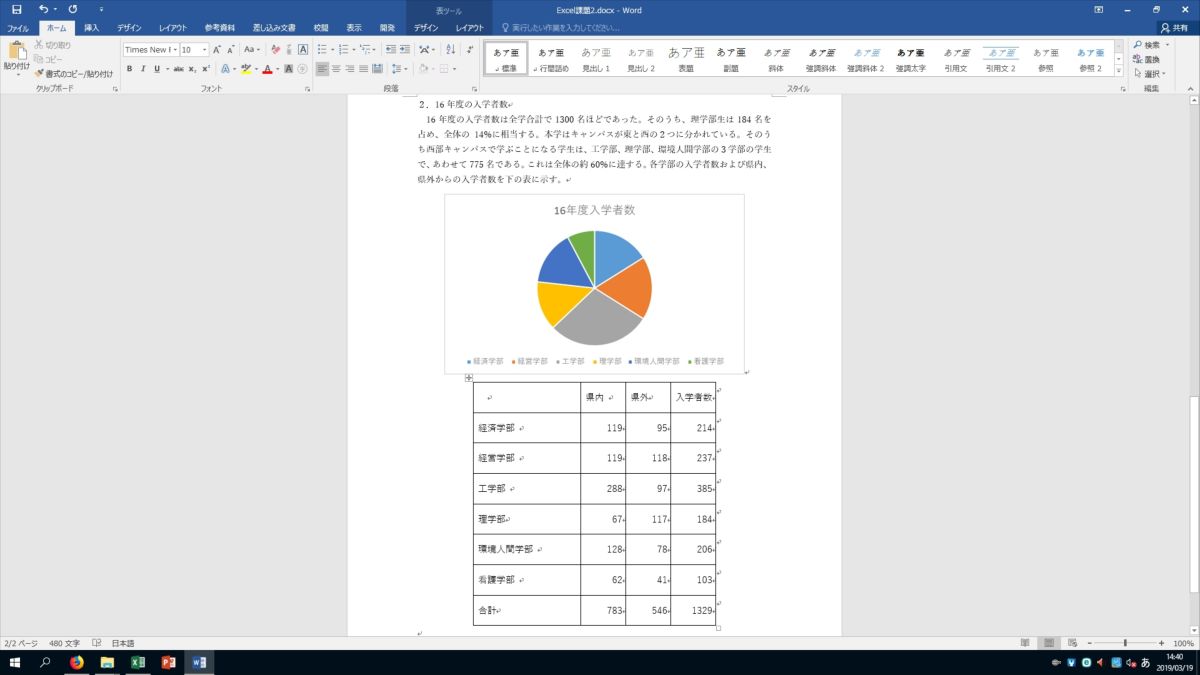Decrease font size with the shrink font icon
The image size is (1200, 675).
[x=231, y=49]
